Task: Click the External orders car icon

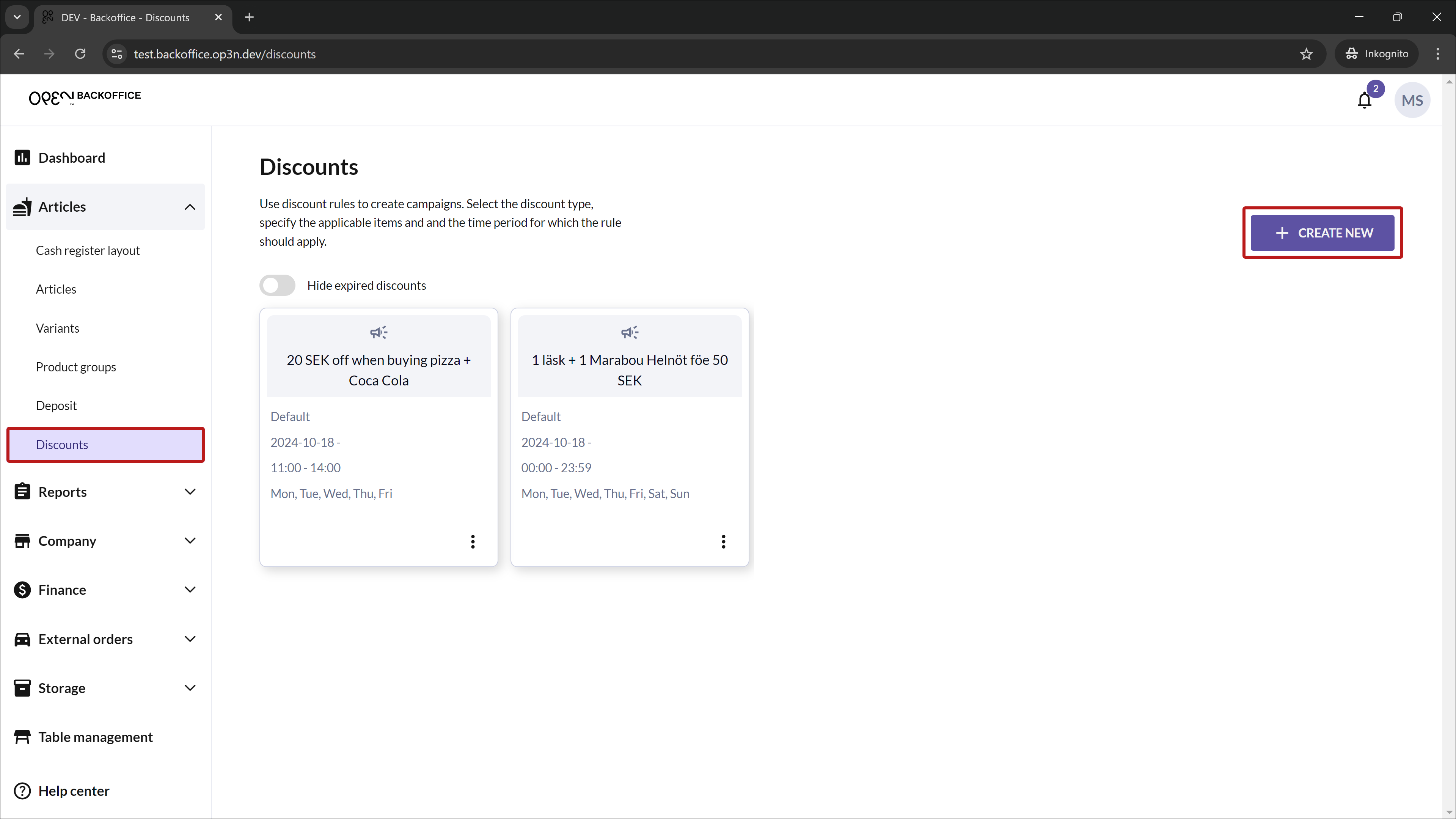Action: pos(22,639)
